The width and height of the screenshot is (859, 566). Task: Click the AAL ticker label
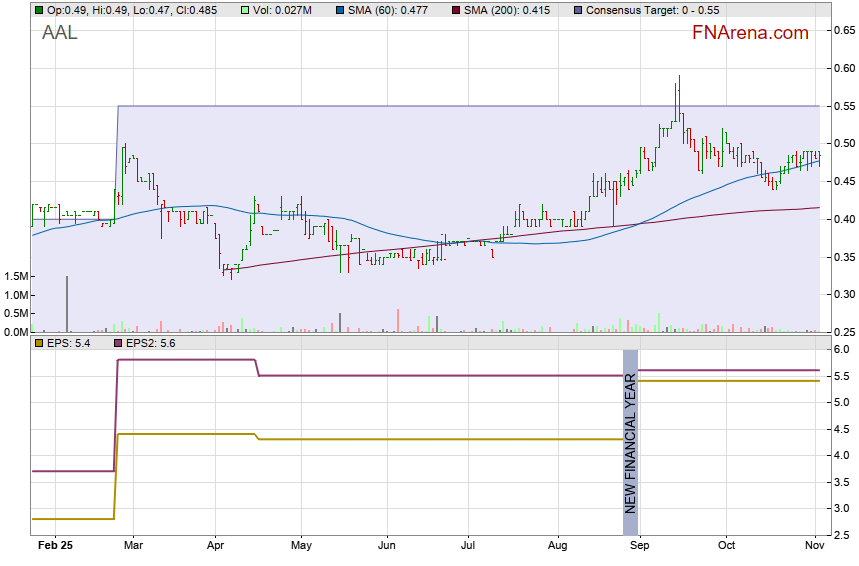tap(60, 33)
